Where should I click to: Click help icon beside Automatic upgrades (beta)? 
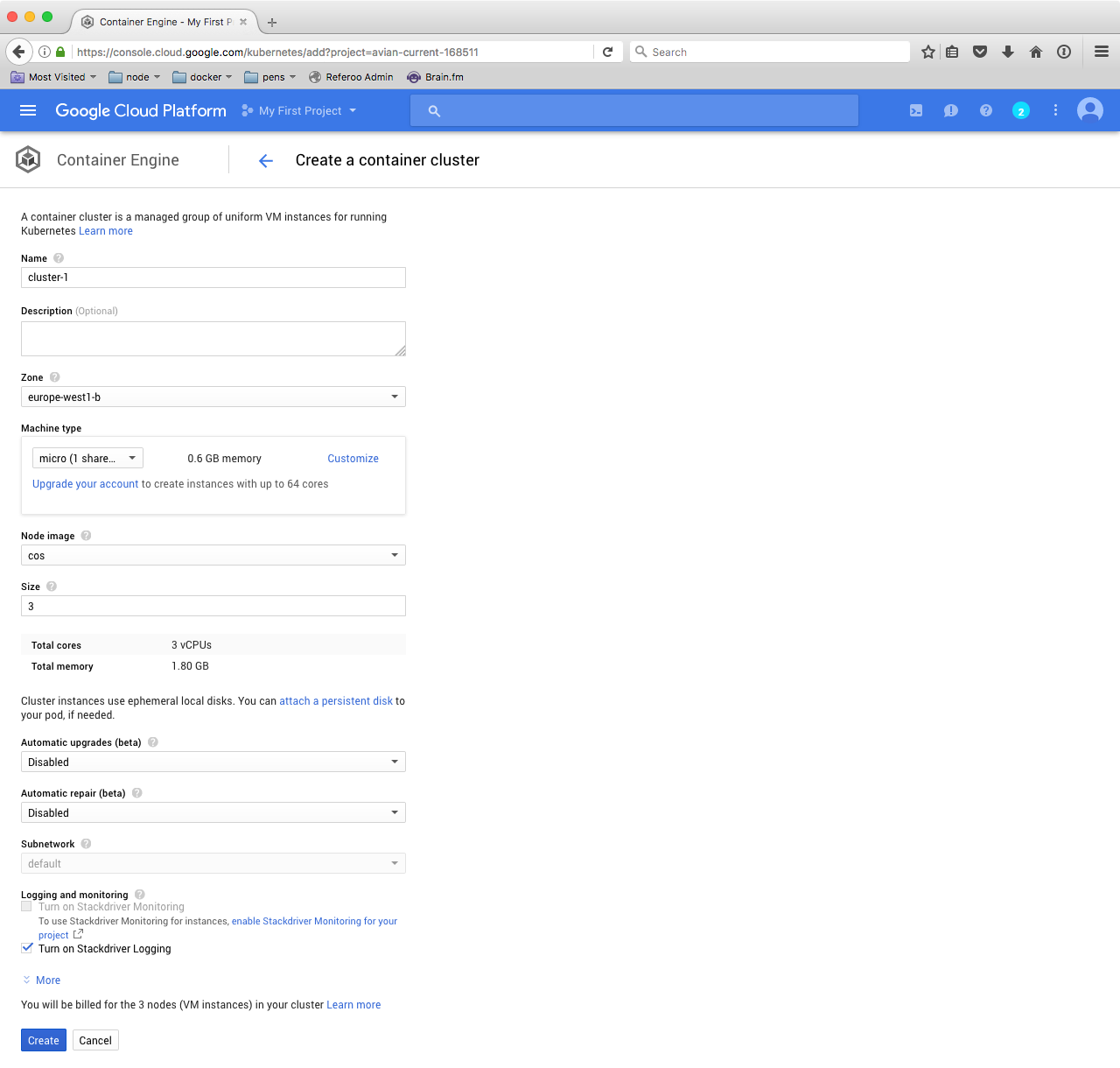[153, 742]
